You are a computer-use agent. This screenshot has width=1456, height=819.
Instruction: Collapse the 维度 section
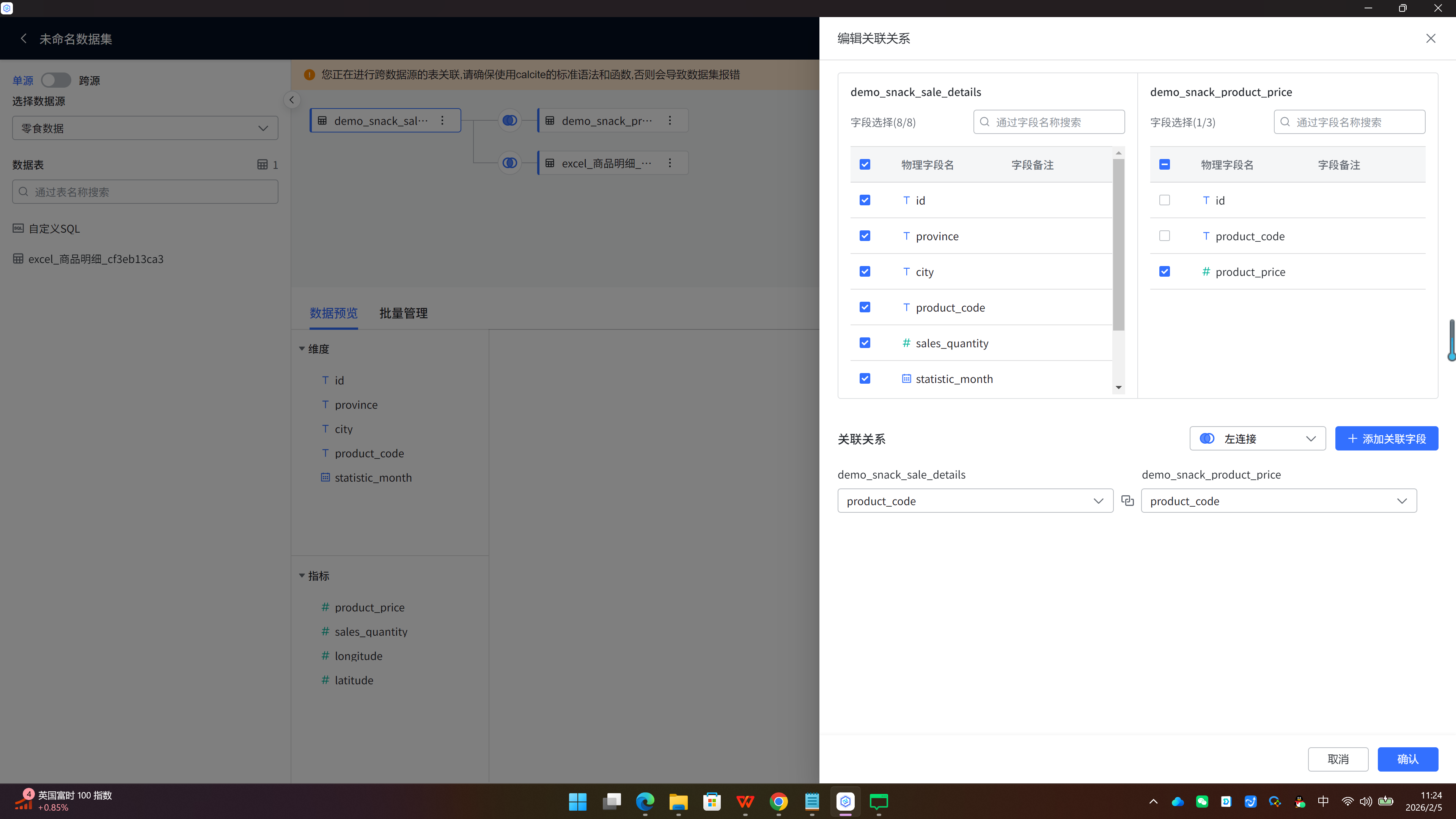(302, 349)
